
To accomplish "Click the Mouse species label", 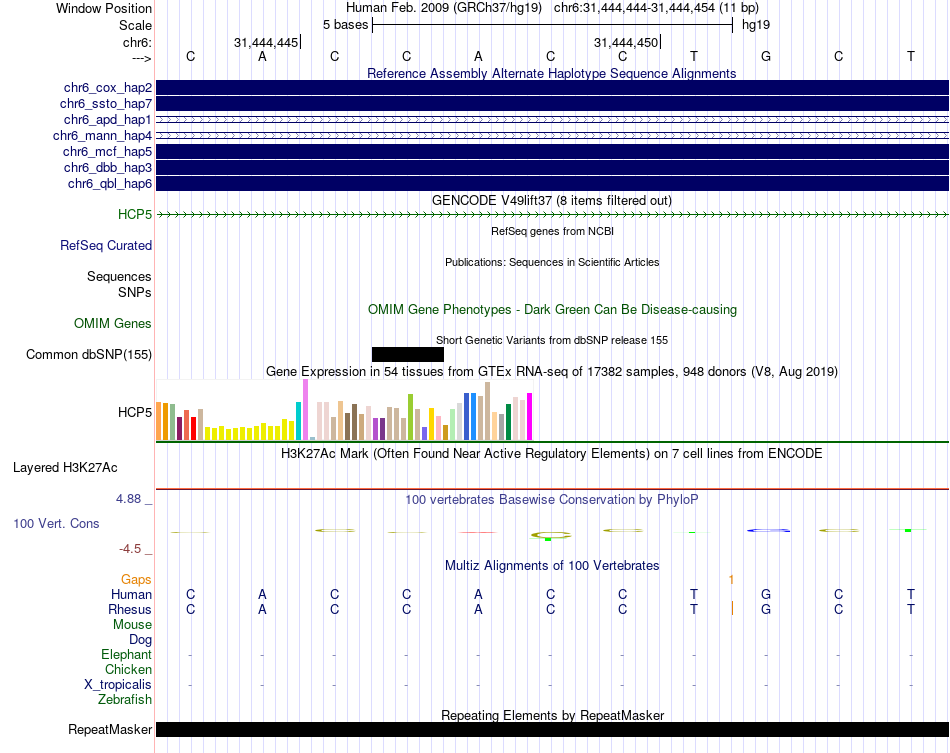I will tap(132, 625).
